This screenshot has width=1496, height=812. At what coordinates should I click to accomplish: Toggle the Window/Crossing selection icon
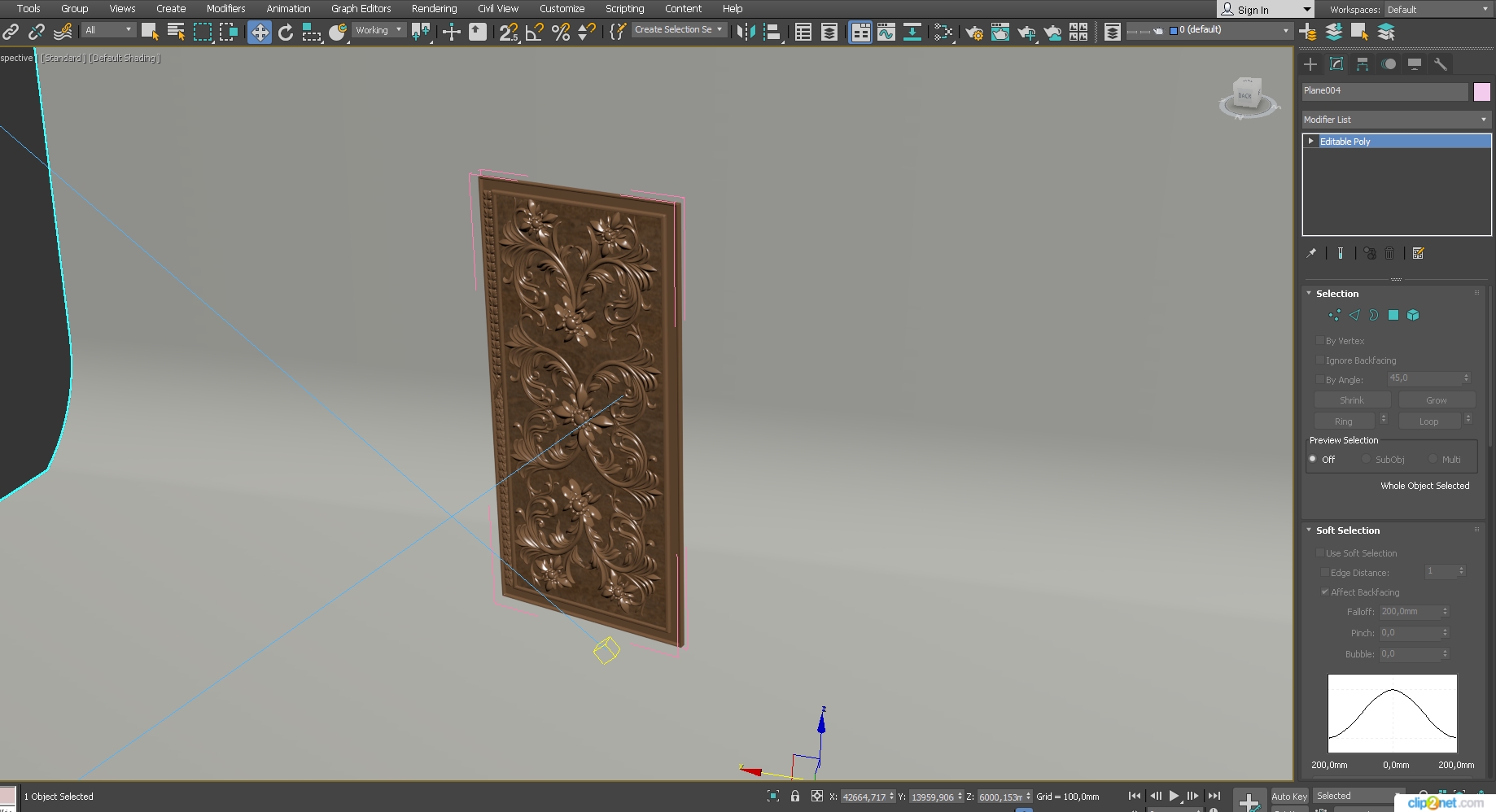(x=229, y=32)
